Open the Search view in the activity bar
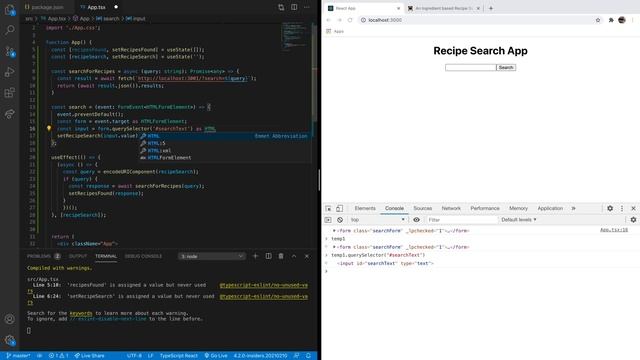Screen dimensions: 640x360 (9, 30)
